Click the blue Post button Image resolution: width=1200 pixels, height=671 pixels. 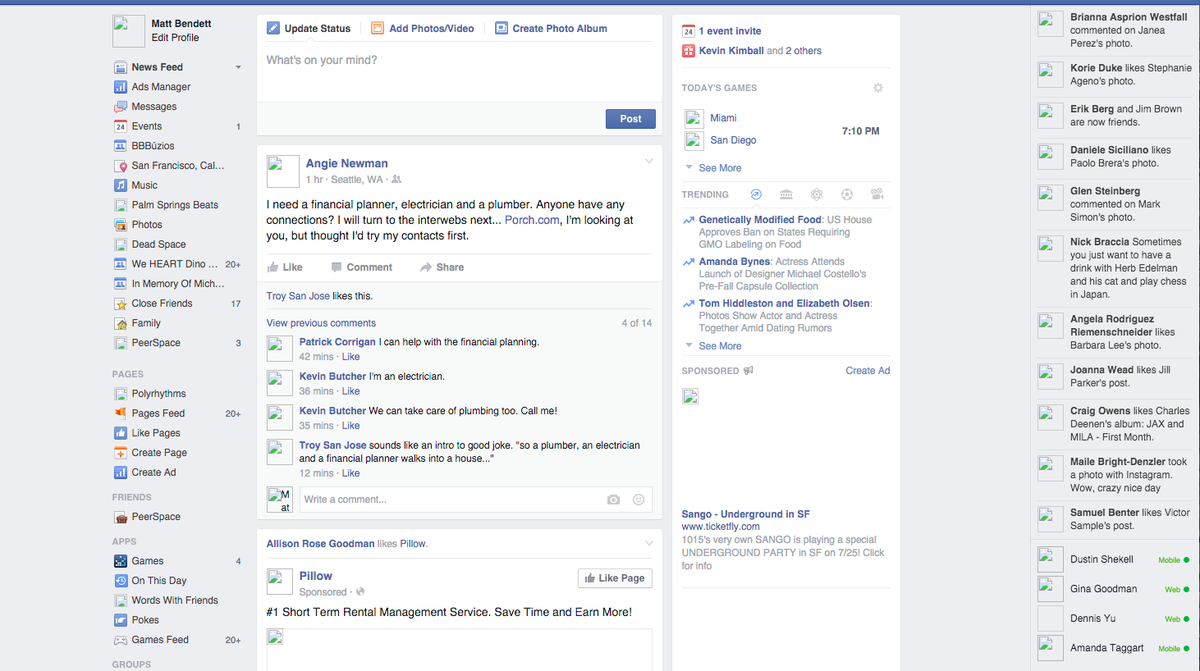click(x=631, y=119)
